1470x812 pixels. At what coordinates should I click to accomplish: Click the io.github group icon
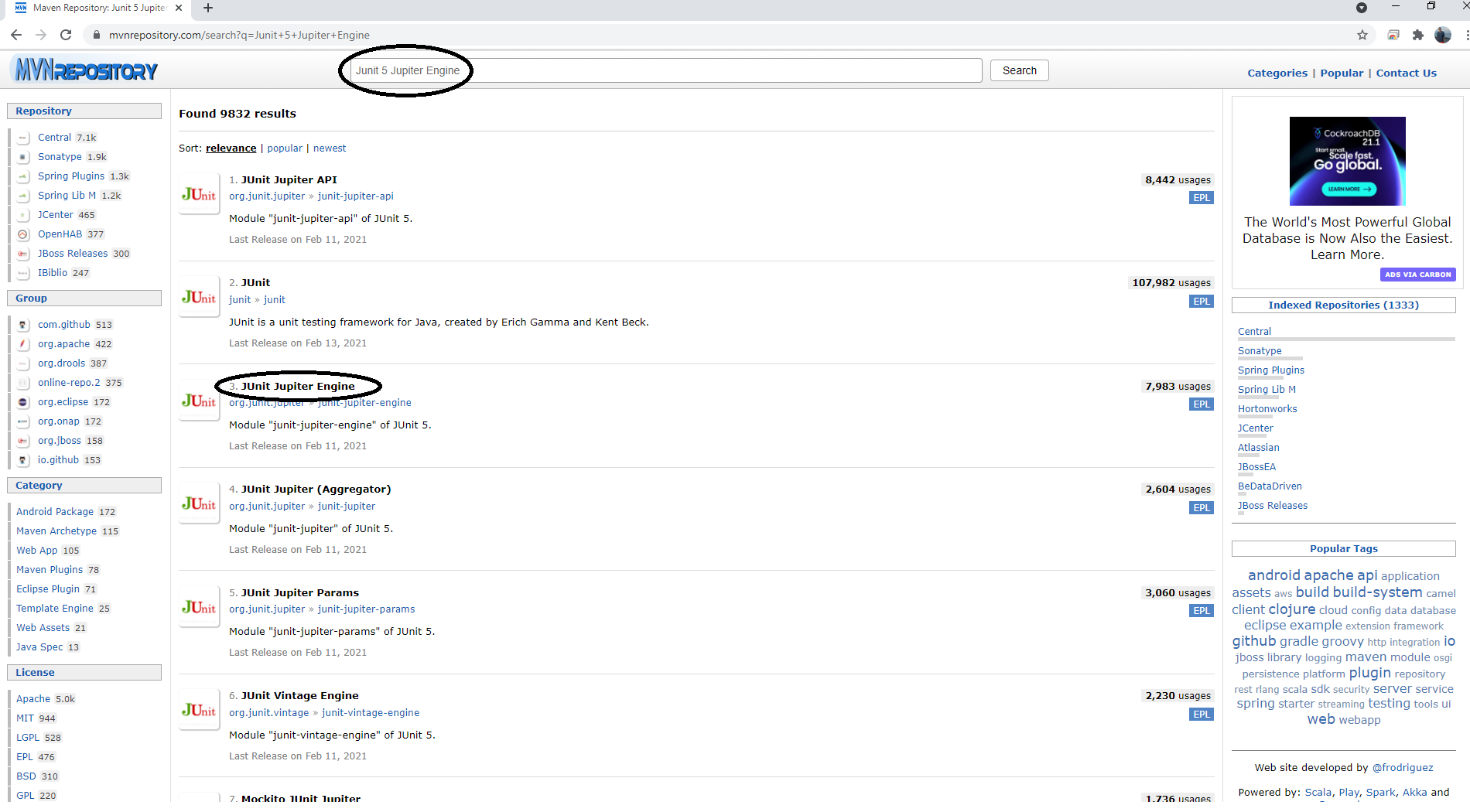tap(23, 460)
